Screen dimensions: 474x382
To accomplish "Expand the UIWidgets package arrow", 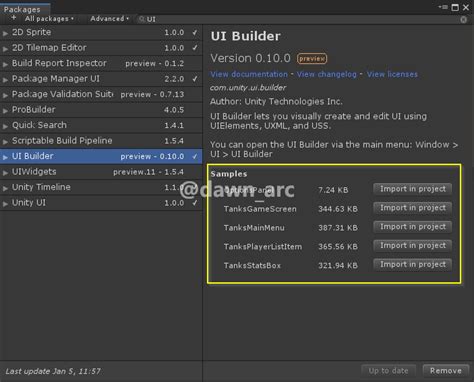I will point(5,173).
